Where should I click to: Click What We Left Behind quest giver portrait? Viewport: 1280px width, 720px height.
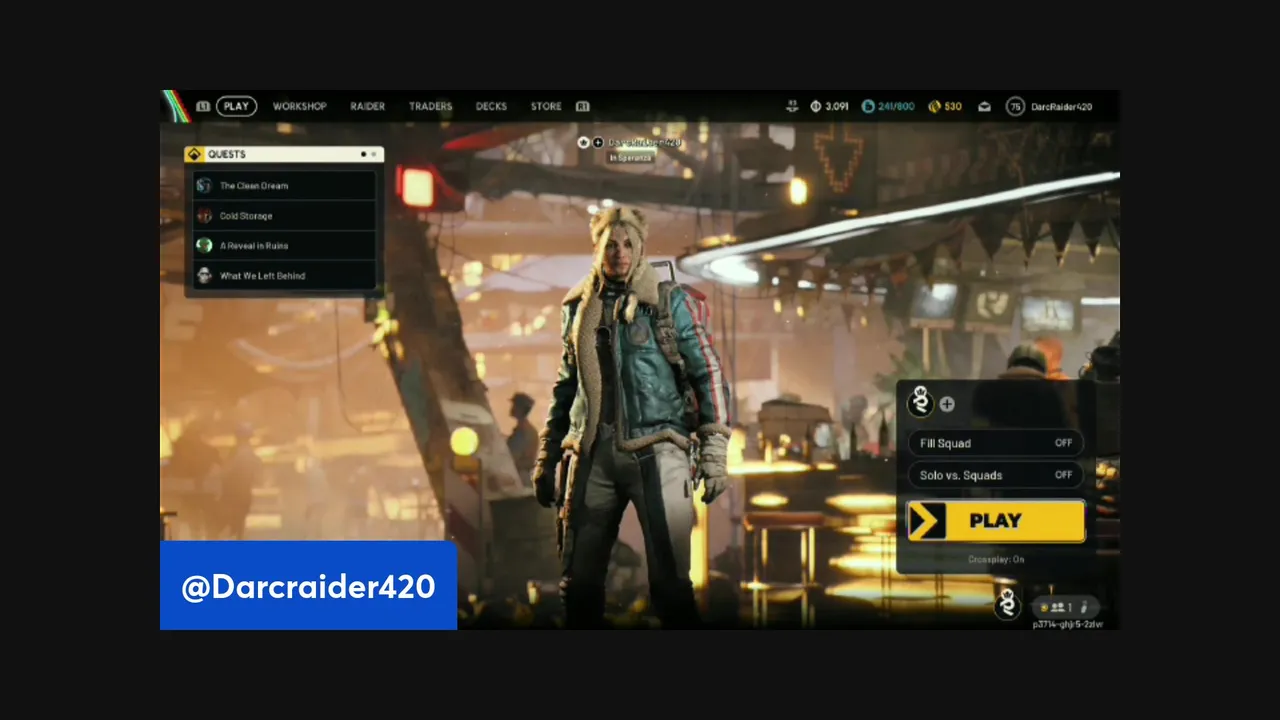204,275
